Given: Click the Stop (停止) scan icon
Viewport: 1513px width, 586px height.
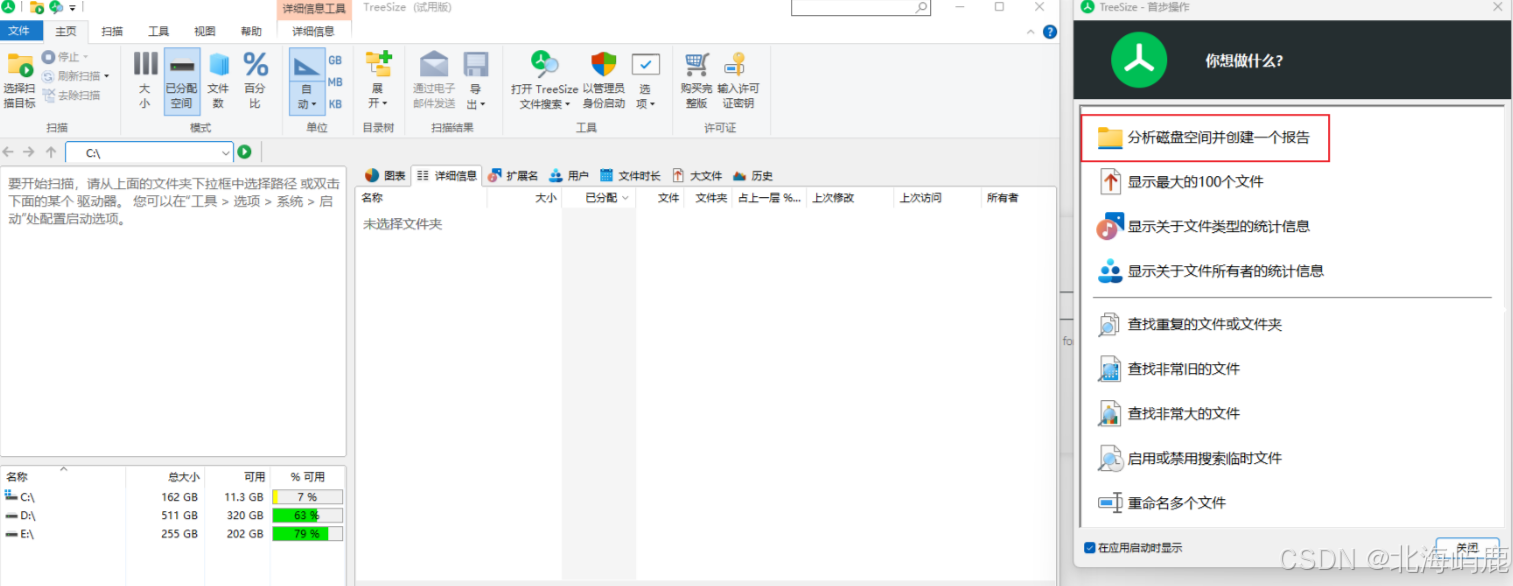Looking at the screenshot, I should coord(48,57).
